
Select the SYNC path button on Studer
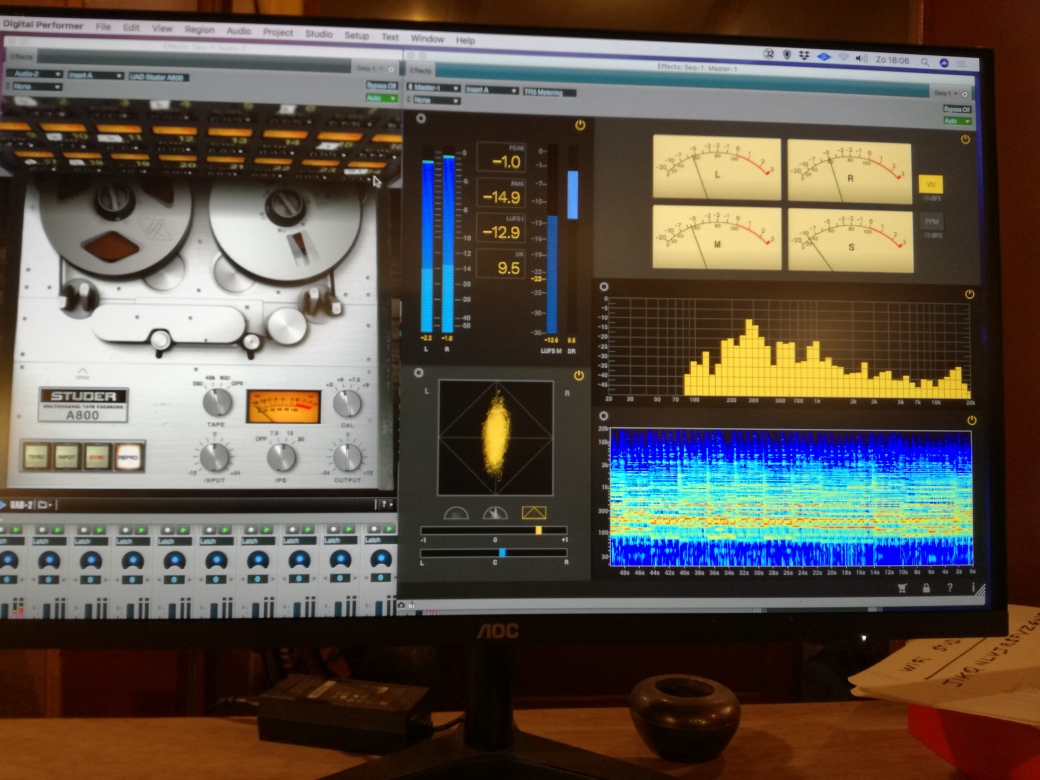pyautogui.click(x=97, y=458)
